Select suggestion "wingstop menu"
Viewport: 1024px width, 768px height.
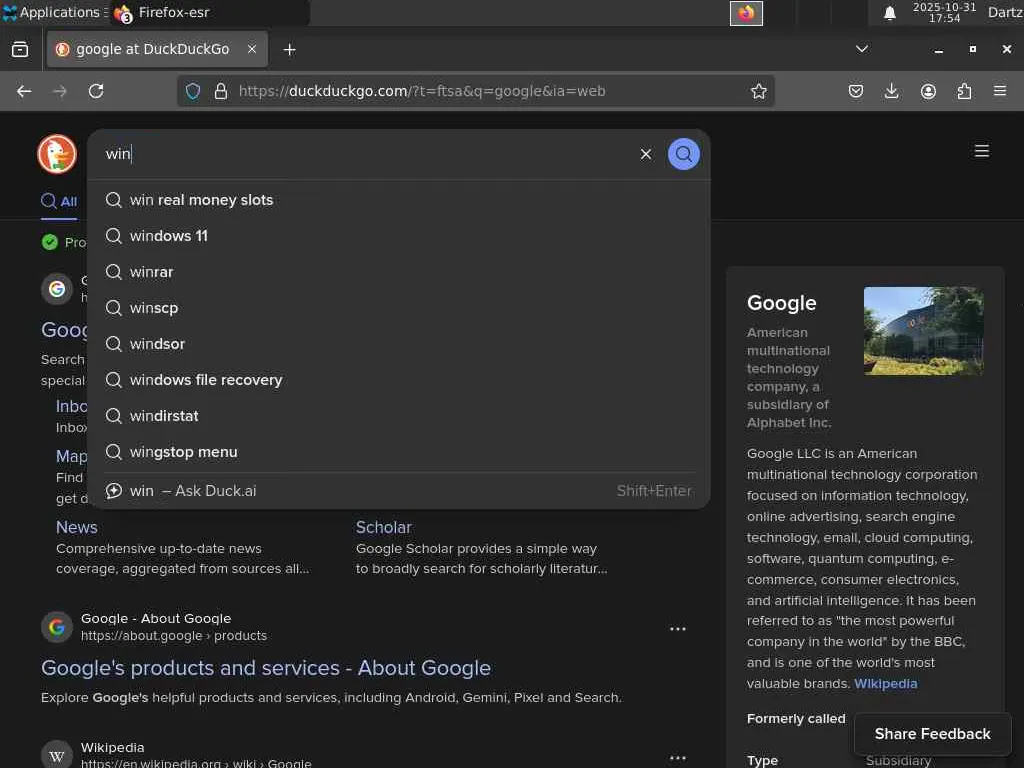pyautogui.click(x=399, y=452)
